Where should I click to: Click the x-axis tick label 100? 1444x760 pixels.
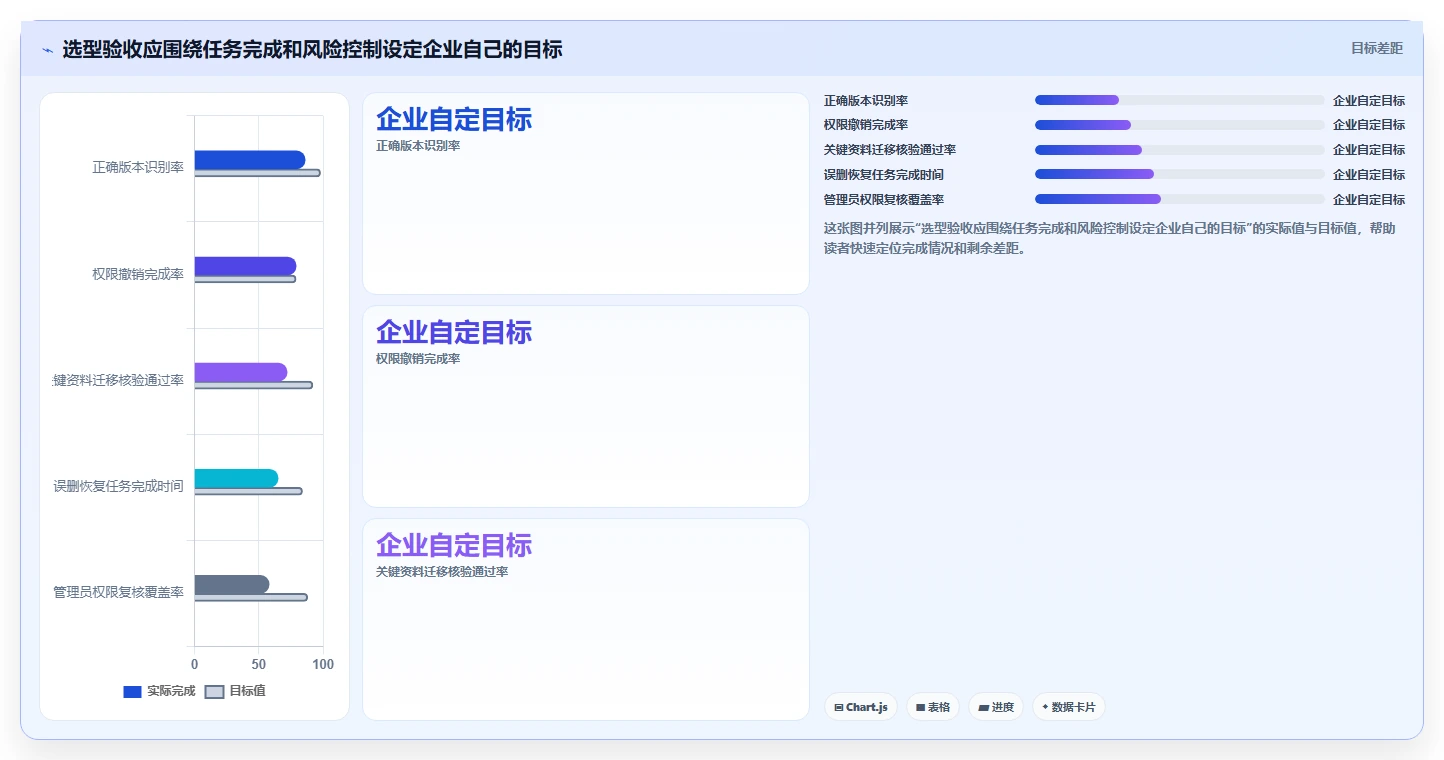(323, 664)
